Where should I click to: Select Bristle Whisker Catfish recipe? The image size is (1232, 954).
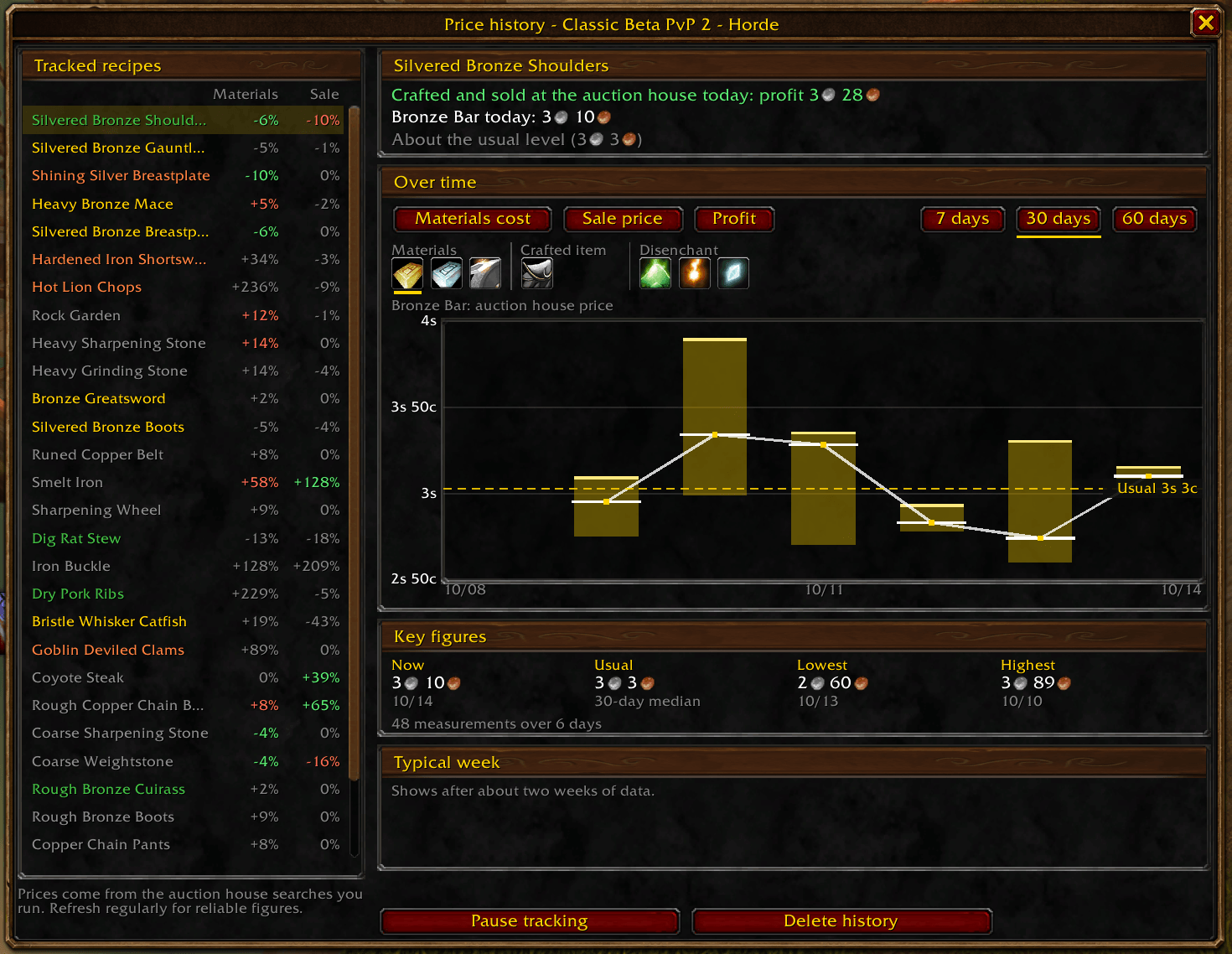pos(185,621)
